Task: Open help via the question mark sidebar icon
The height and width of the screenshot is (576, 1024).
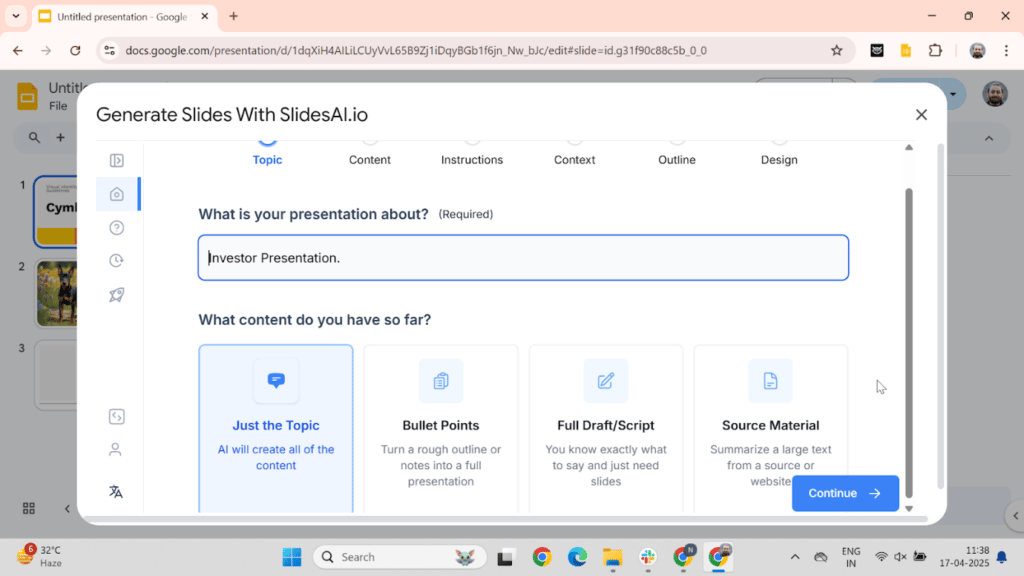Action: (116, 227)
